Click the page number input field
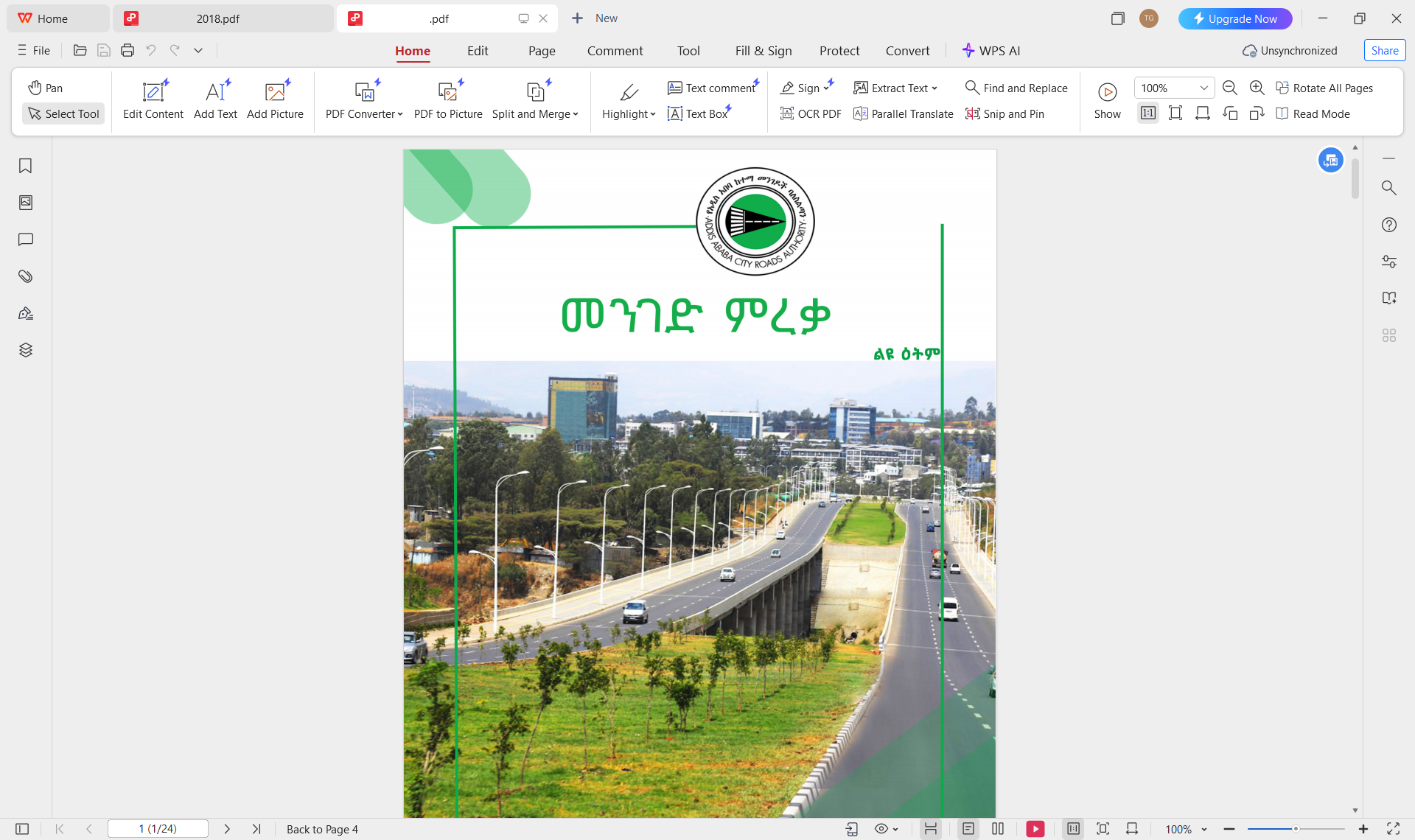Image resolution: width=1415 pixels, height=840 pixels. [x=158, y=829]
